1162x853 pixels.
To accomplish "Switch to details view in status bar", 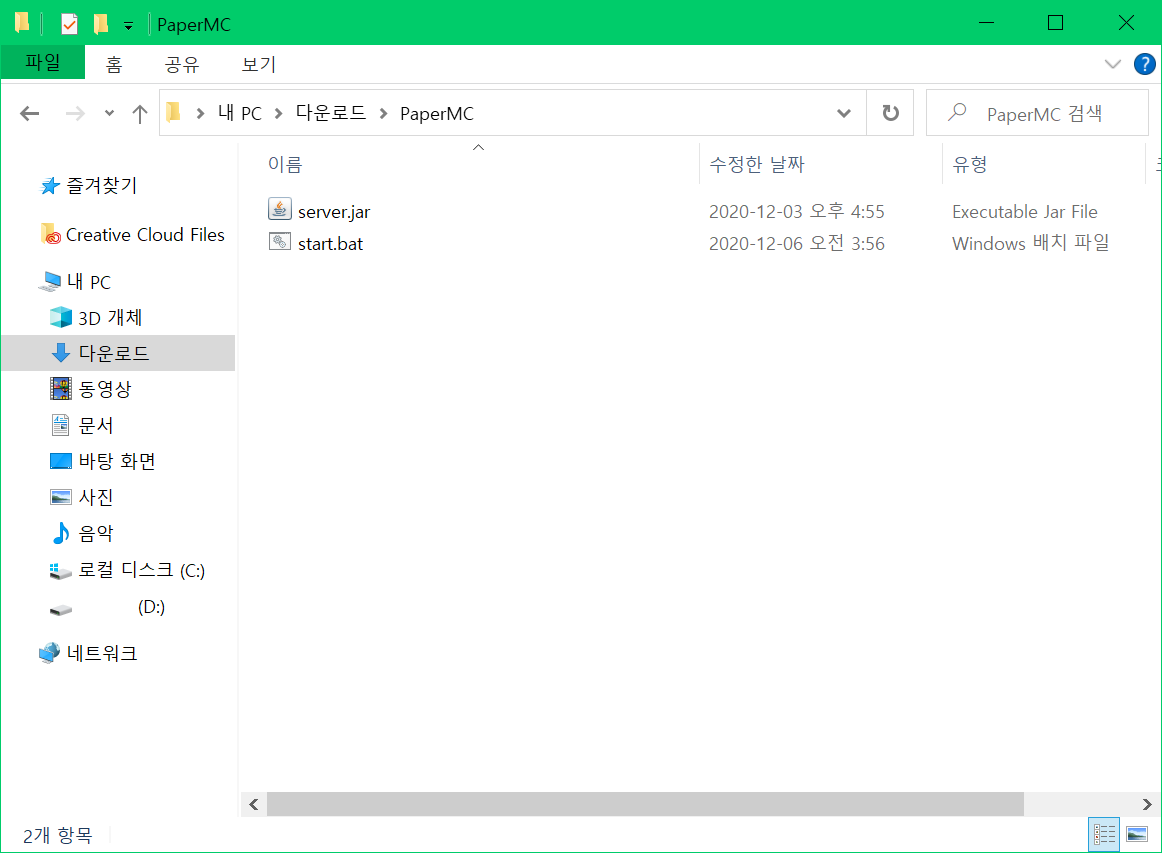I will pyautogui.click(x=1104, y=834).
